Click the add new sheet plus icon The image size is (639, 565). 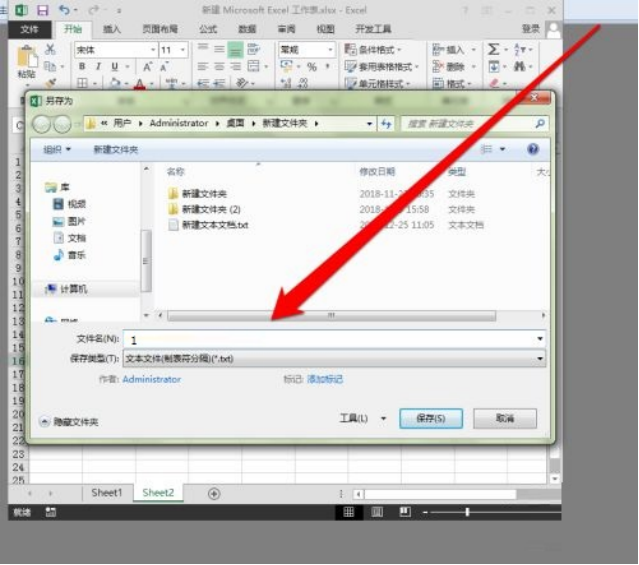click(214, 494)
